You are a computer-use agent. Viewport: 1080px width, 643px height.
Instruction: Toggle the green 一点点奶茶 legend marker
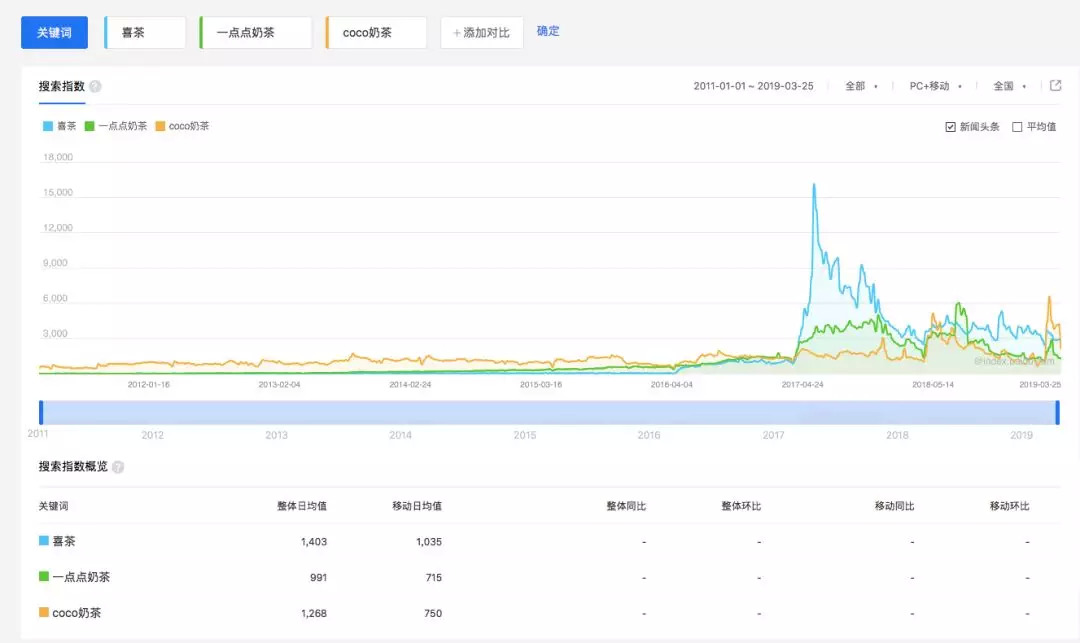point(89,126)
